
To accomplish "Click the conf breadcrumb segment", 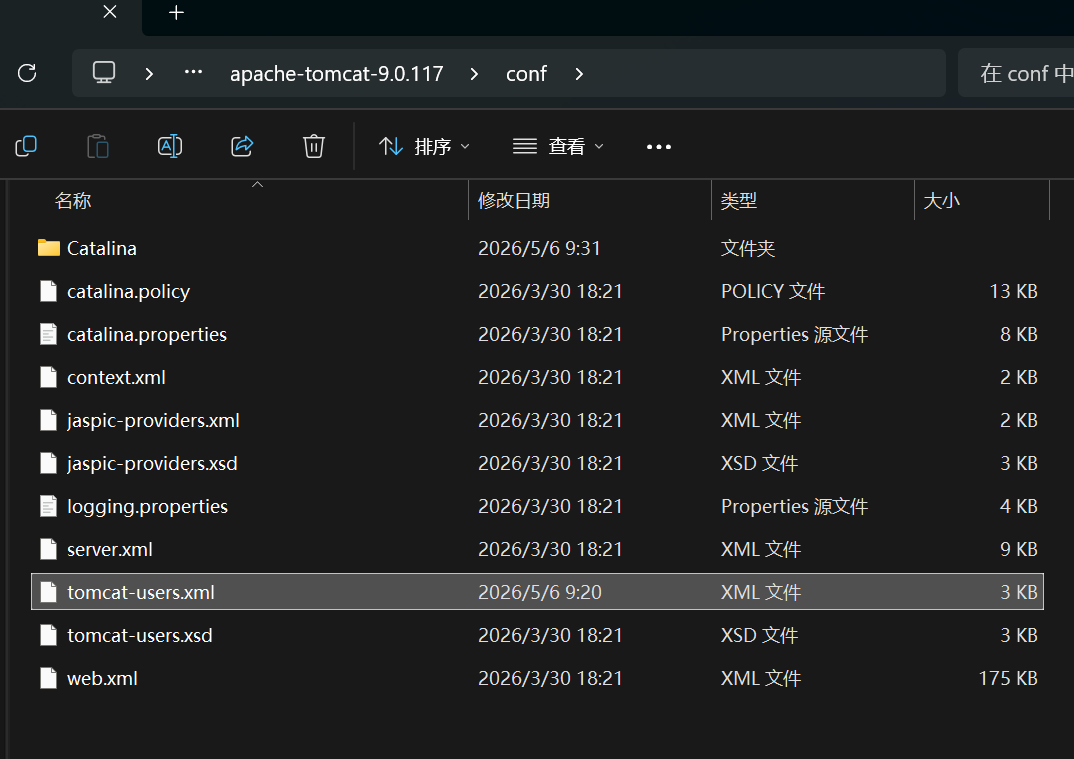I will tap(526, 73).
